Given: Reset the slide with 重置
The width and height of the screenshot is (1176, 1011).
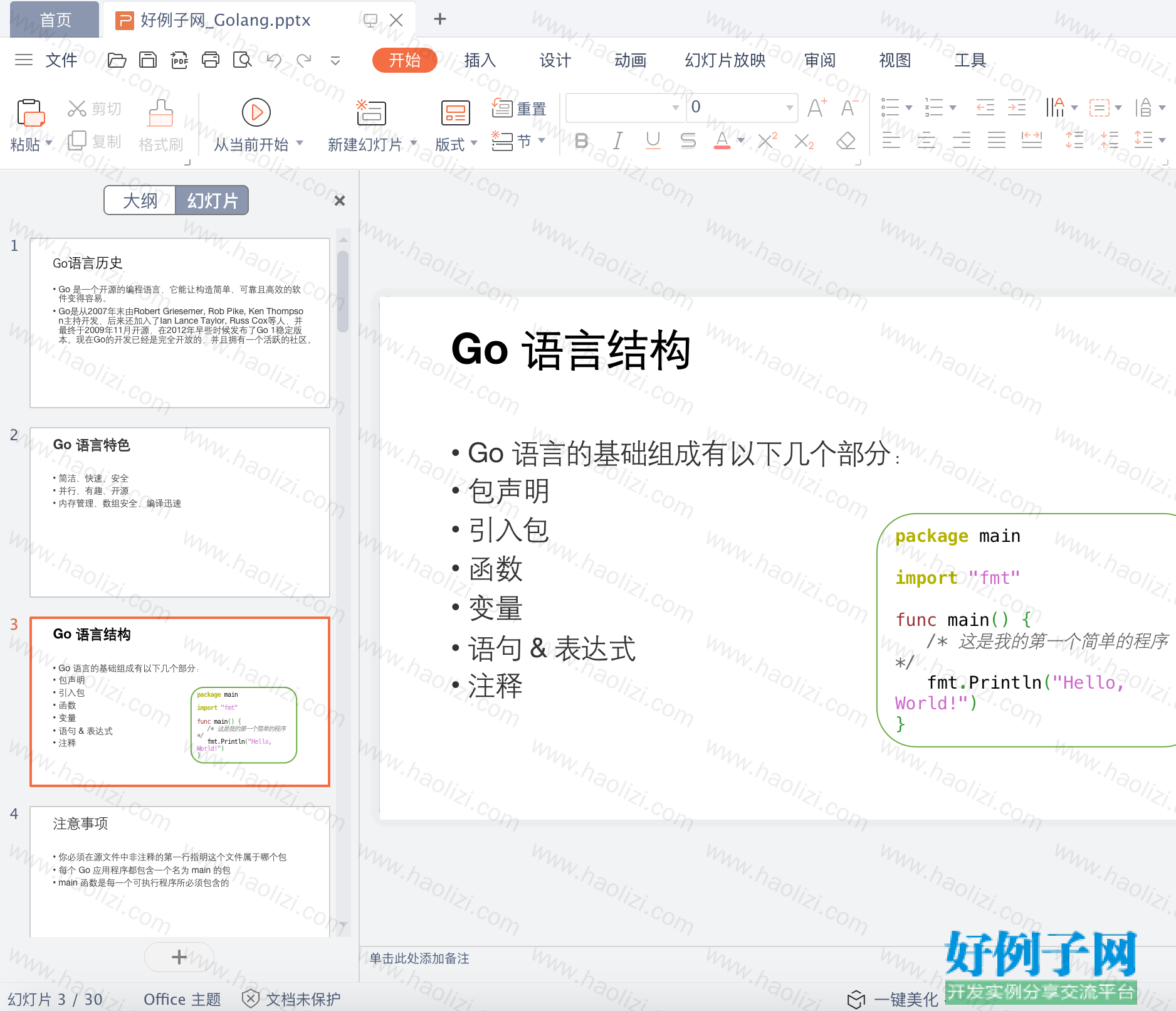Looking at the screenshot, I should pyautogui.click(x=519, y=109).
